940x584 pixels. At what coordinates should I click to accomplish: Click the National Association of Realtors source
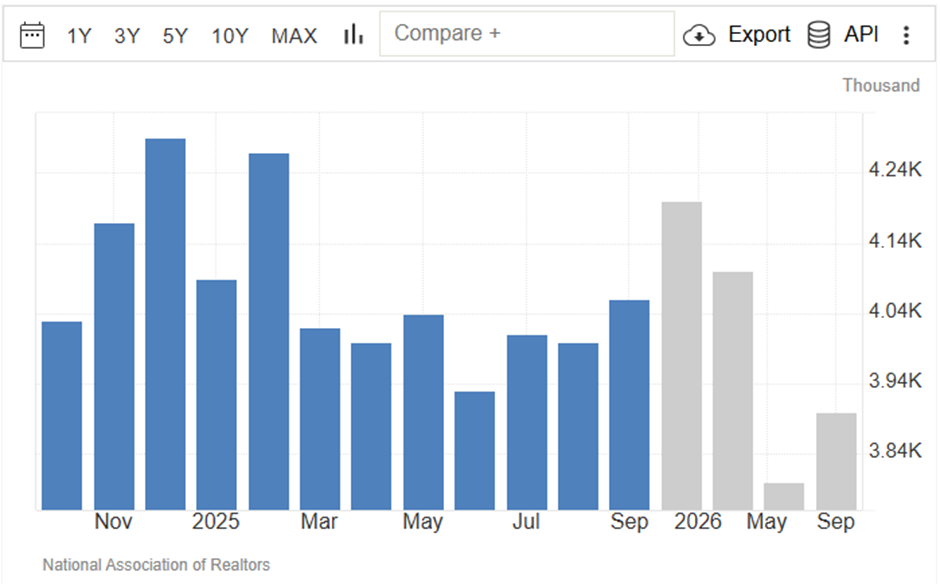[156, 565]
